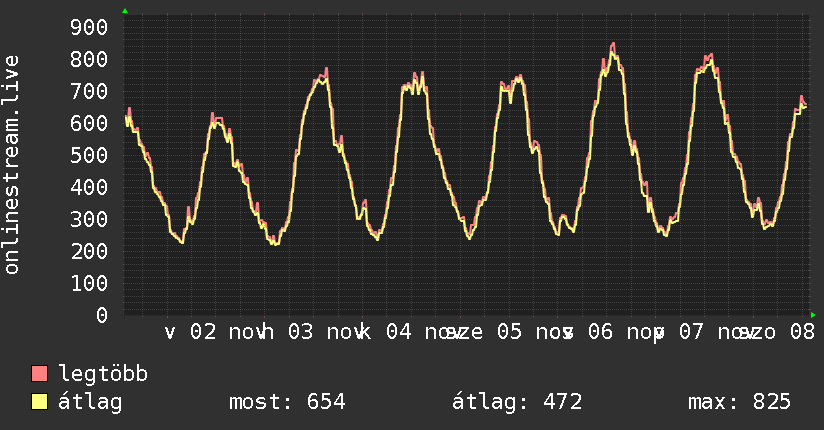The height and width of the screenshot is (430, 824).
Task: Click the green arrow atop y-axis
Action: [x=125, y=11]
